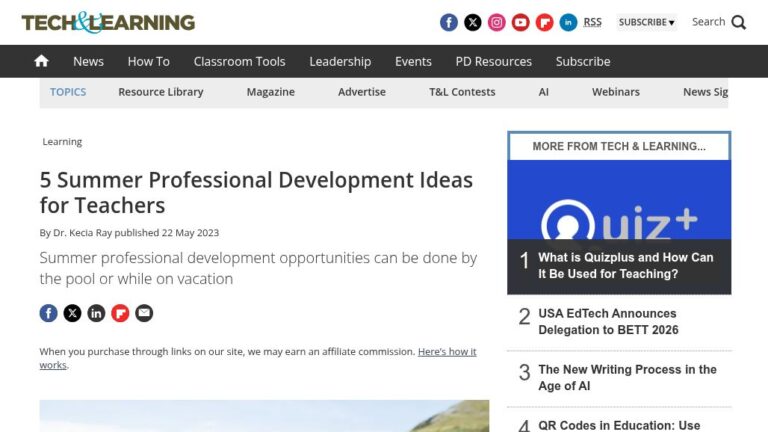Select Webinars topic
This screenshot has height=432, width=768.
click(x=616, y=92)
